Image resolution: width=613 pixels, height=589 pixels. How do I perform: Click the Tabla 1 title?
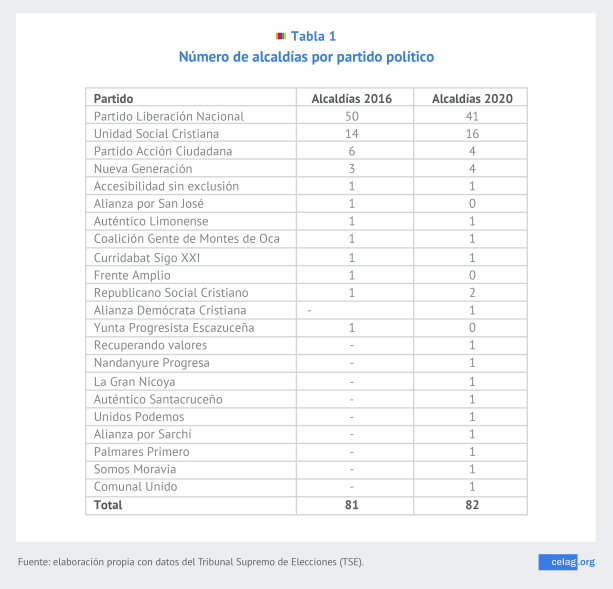pyautogui.click(x=313, y=37)
